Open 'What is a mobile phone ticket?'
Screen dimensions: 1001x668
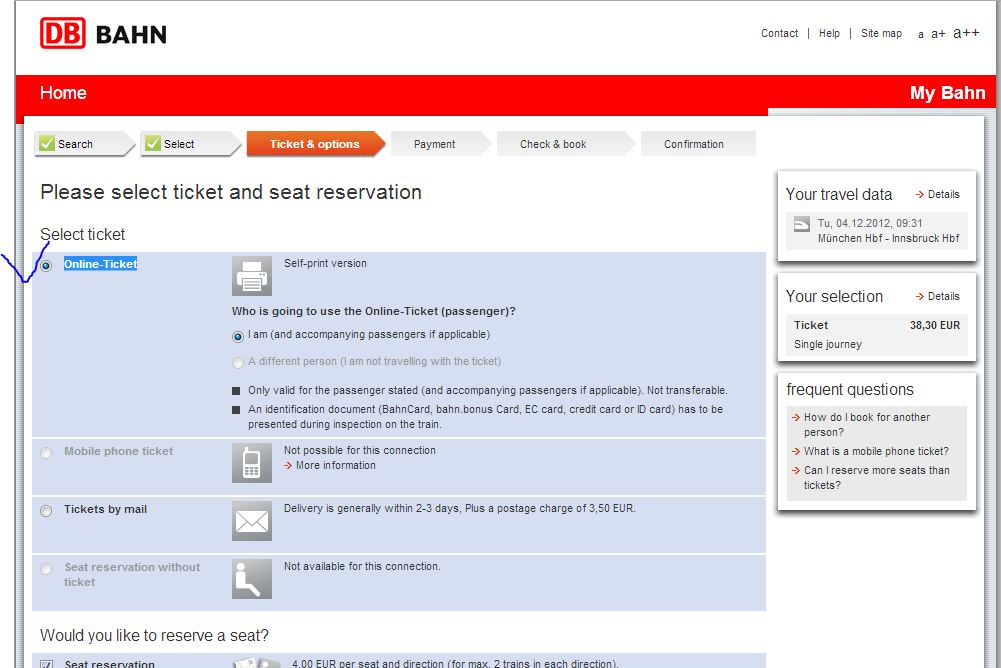[x=876, y=452]
